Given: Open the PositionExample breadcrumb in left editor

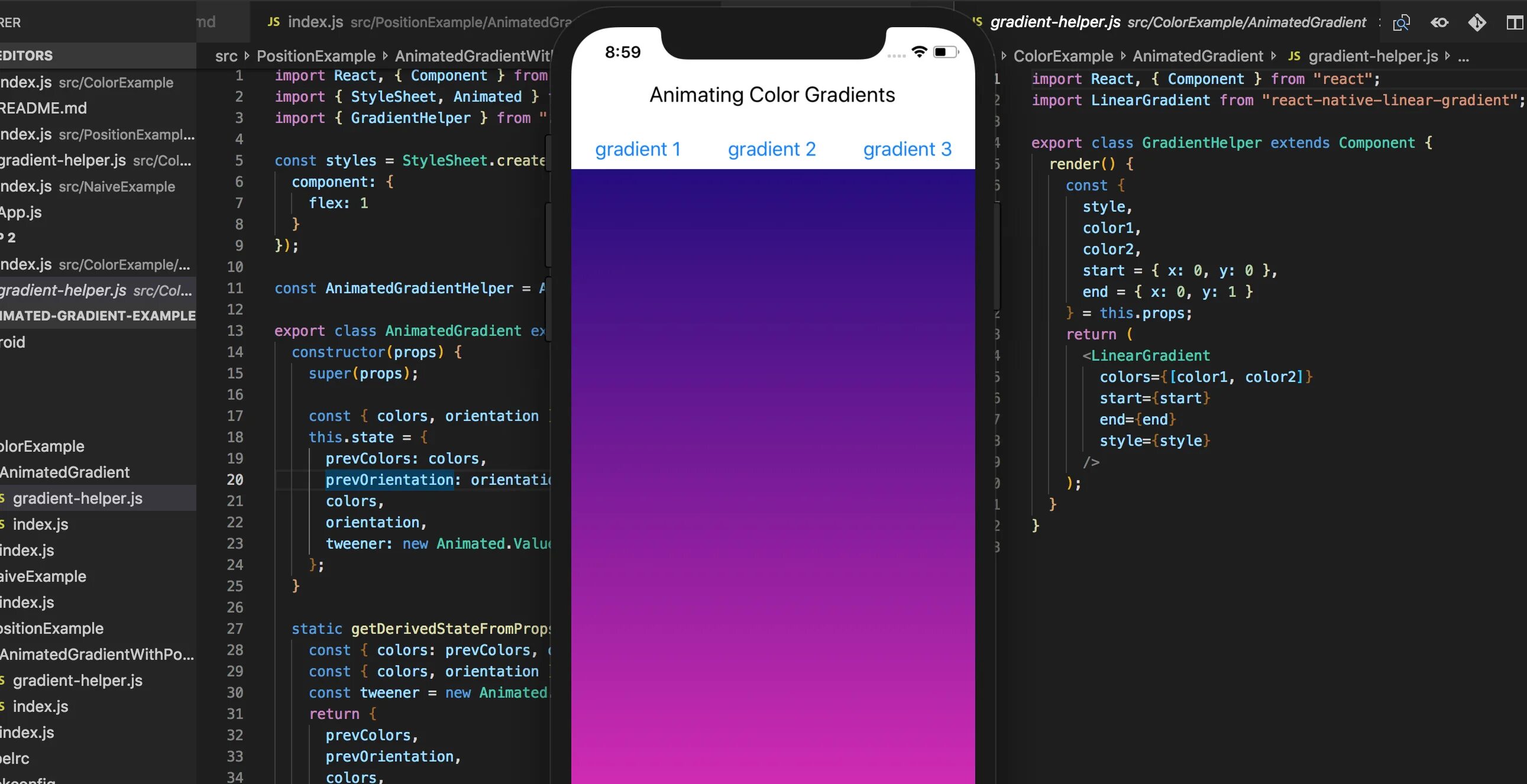Looking at the screenshot, I should coord(315,56).
